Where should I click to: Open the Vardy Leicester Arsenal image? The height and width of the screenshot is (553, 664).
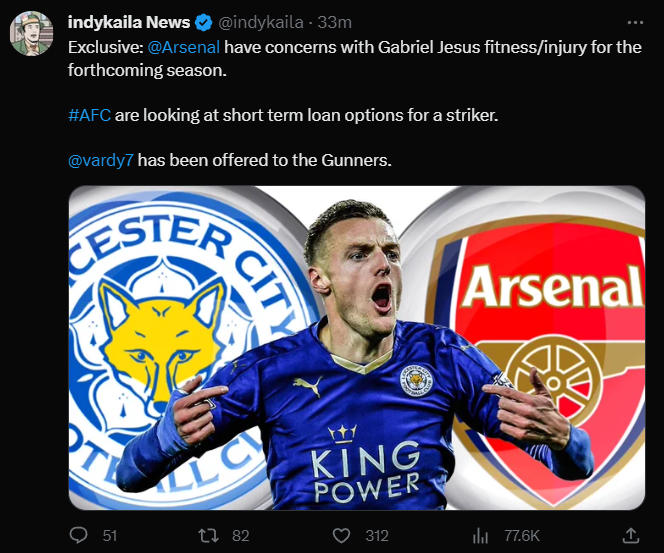point(357,348)
